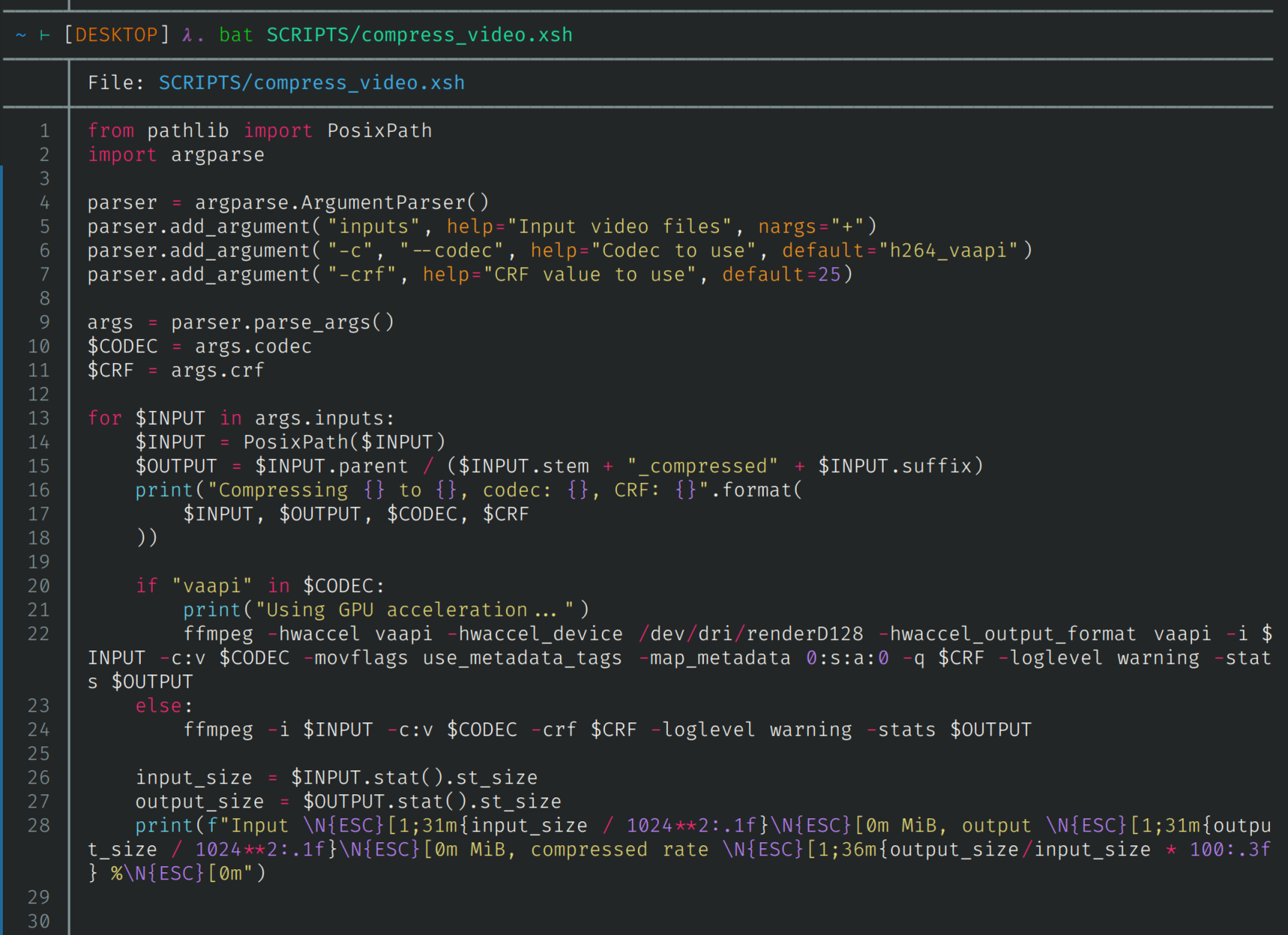Click the 'default=25' CRF value
The width and height of the screenshot is (1288, 935).
(x=781, y=275)
